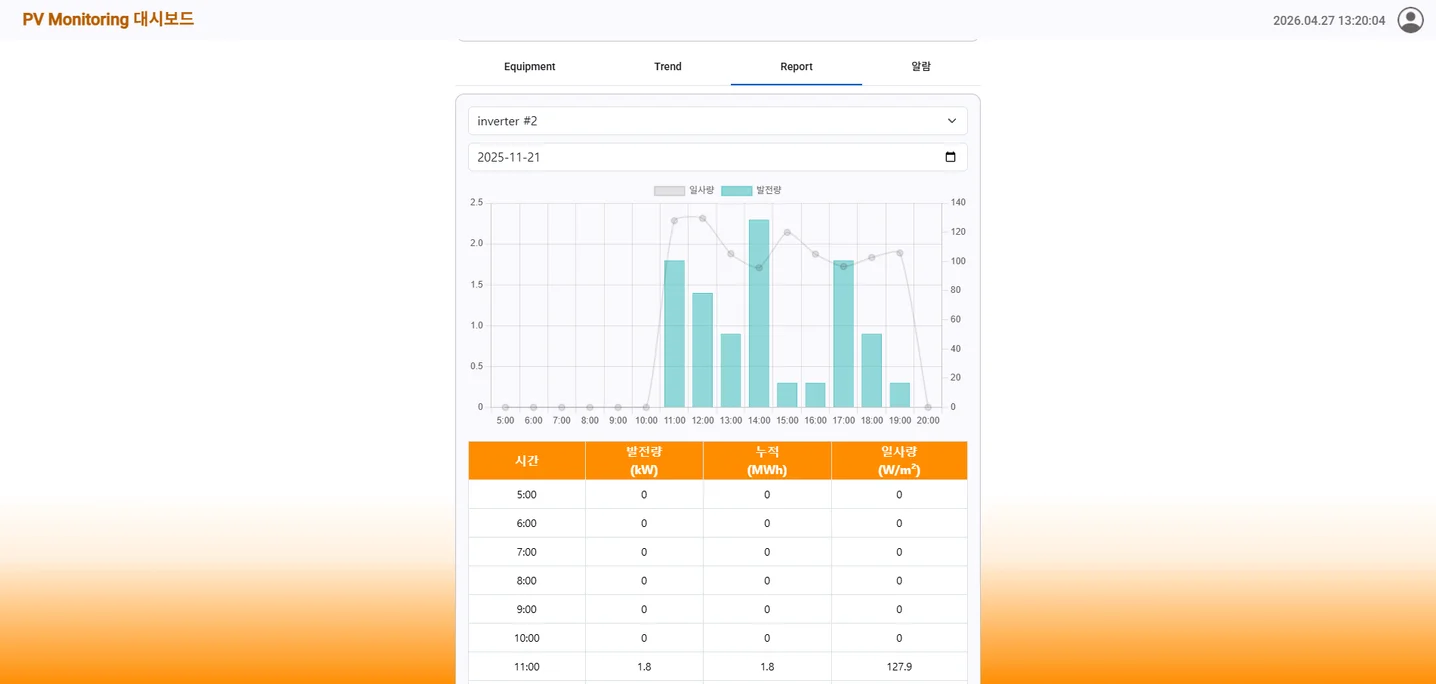Click the 14:00 x-axis label

759,421
